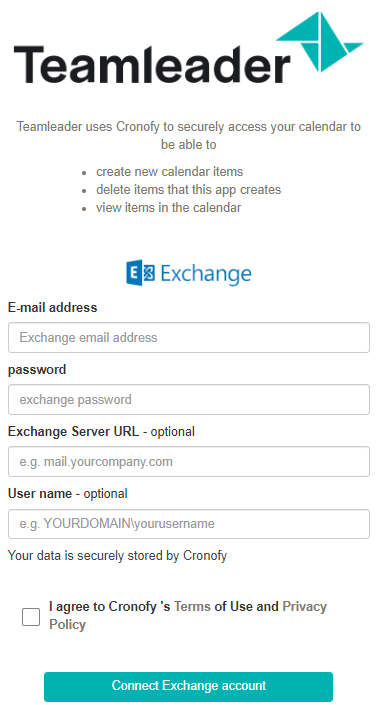Tick the agree to Cronofy terms checkbox

click(31, 616)
